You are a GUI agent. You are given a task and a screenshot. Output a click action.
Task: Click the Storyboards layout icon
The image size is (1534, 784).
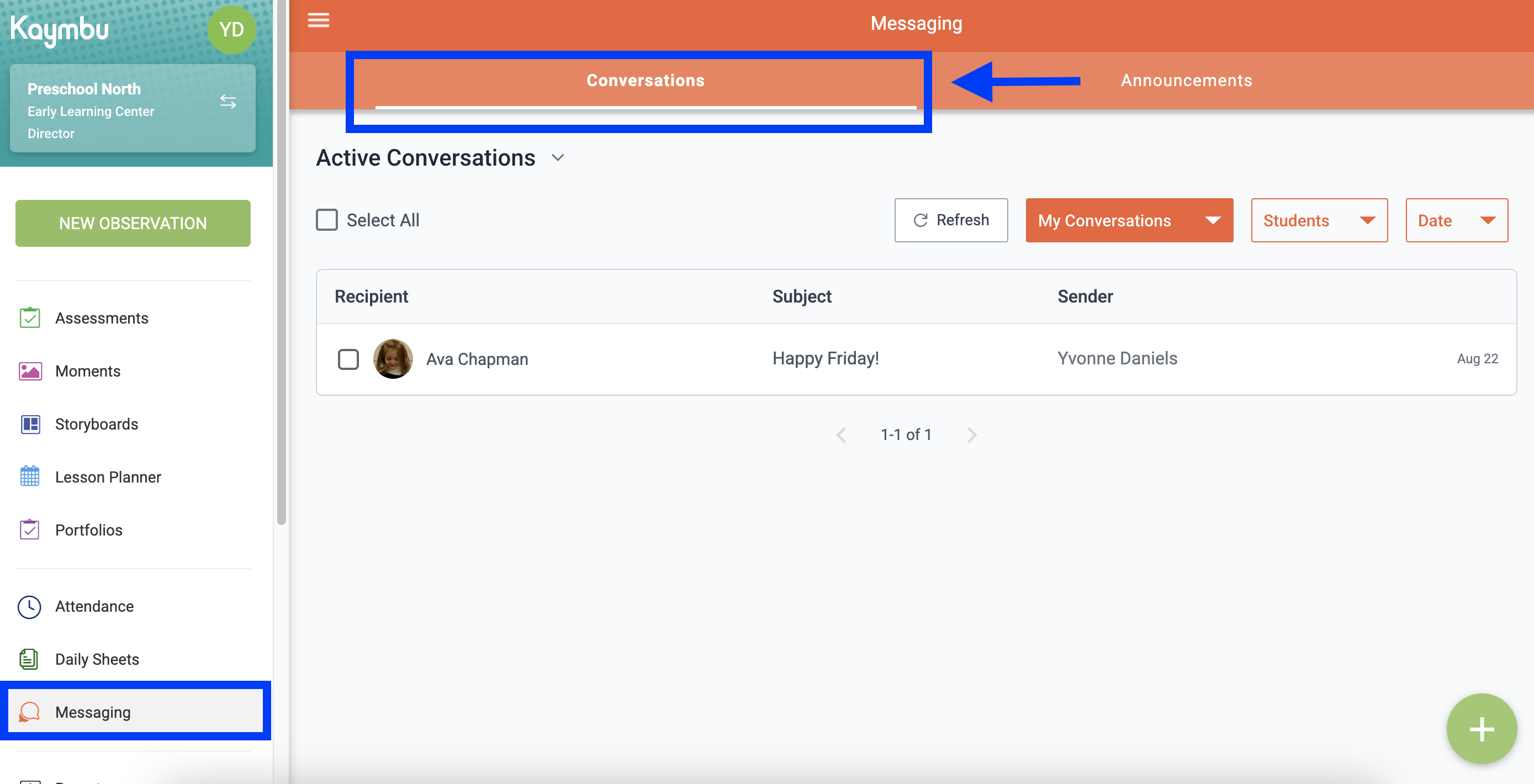click(x=30, y=424)
